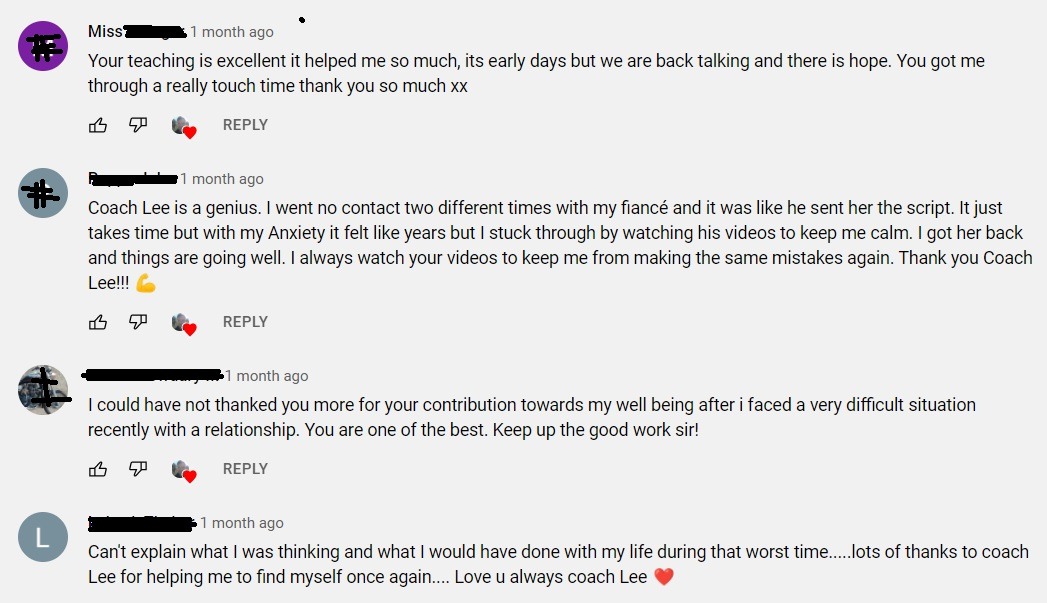Open the 'L' letter avatar of last commenter

tap(43, 537)
